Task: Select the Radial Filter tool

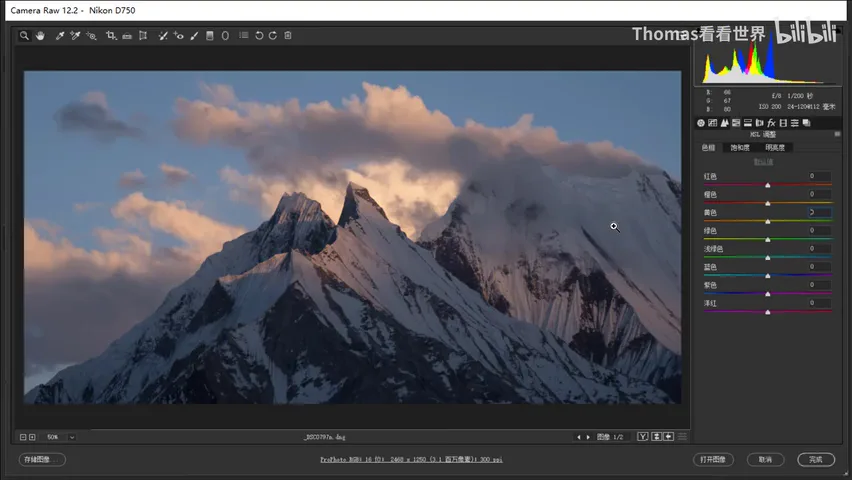Action: point(225,35)
